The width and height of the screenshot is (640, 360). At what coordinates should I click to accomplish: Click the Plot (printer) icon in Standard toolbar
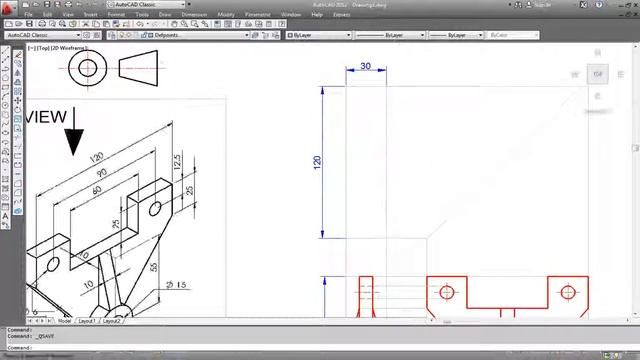pos(42,24)
